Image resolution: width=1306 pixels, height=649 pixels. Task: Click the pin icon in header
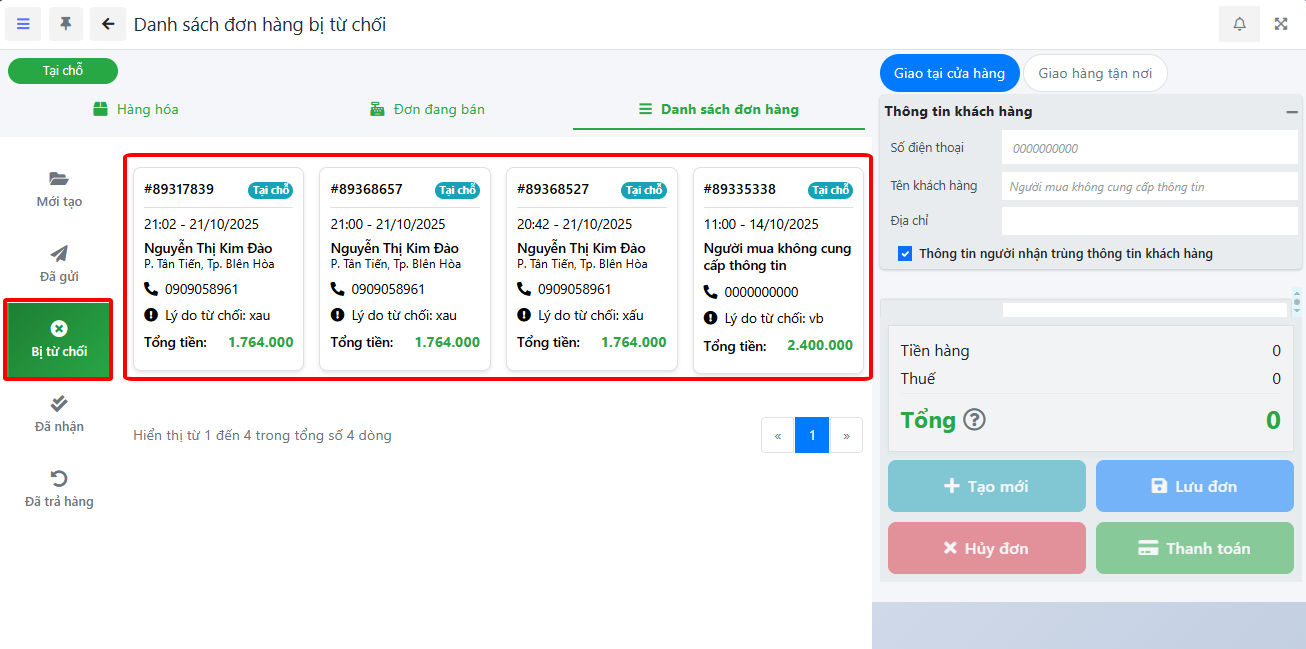66,24
